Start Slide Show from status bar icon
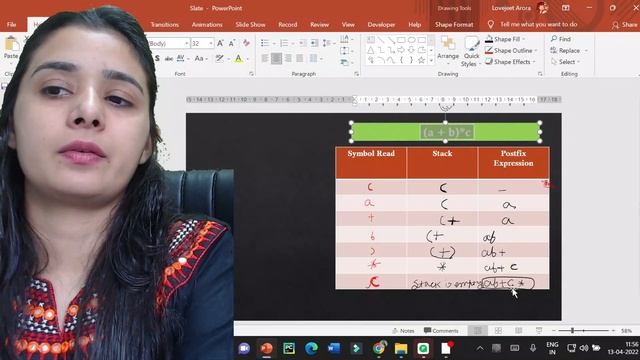The image size is (640, 360). coord(539,331)
